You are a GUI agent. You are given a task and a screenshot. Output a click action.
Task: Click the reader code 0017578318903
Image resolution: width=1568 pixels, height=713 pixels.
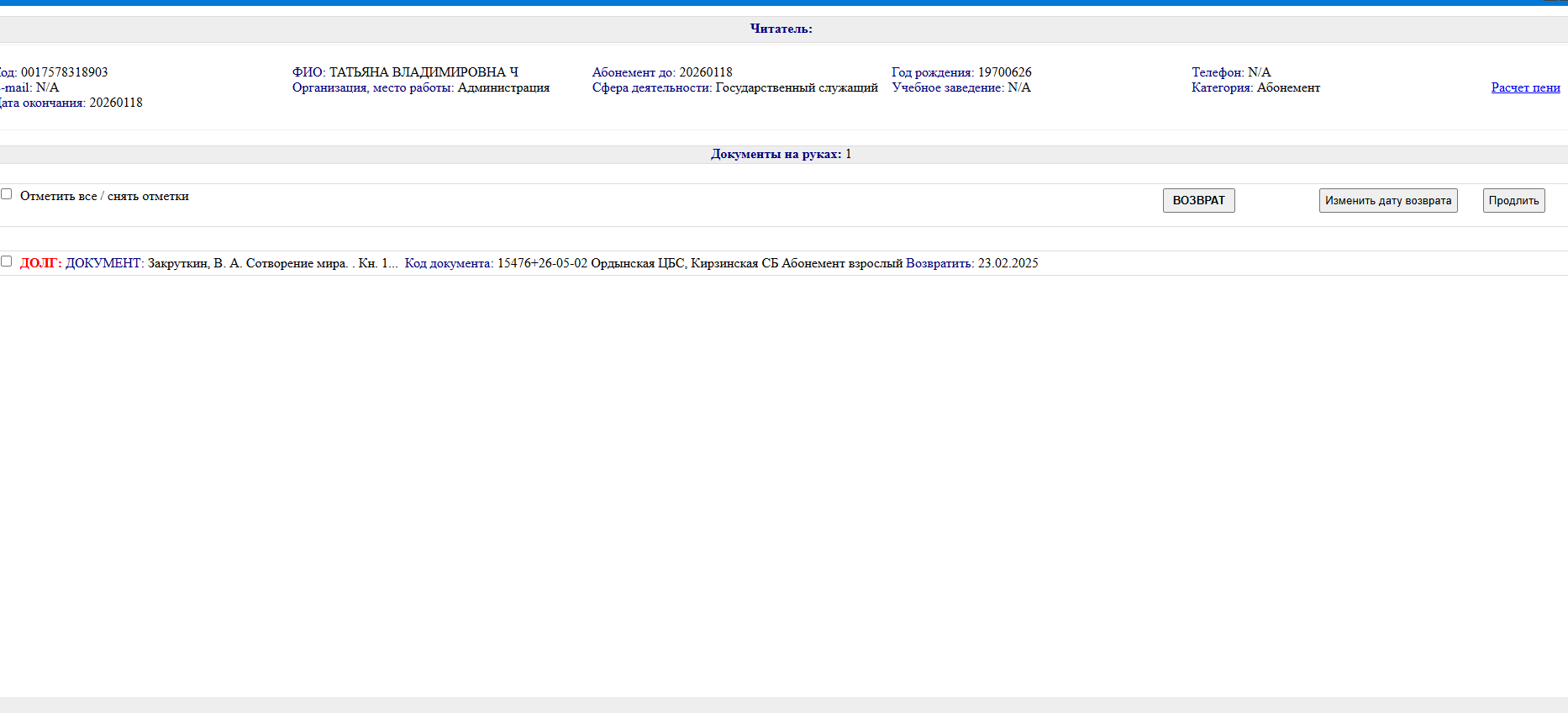tap(64, 72)
